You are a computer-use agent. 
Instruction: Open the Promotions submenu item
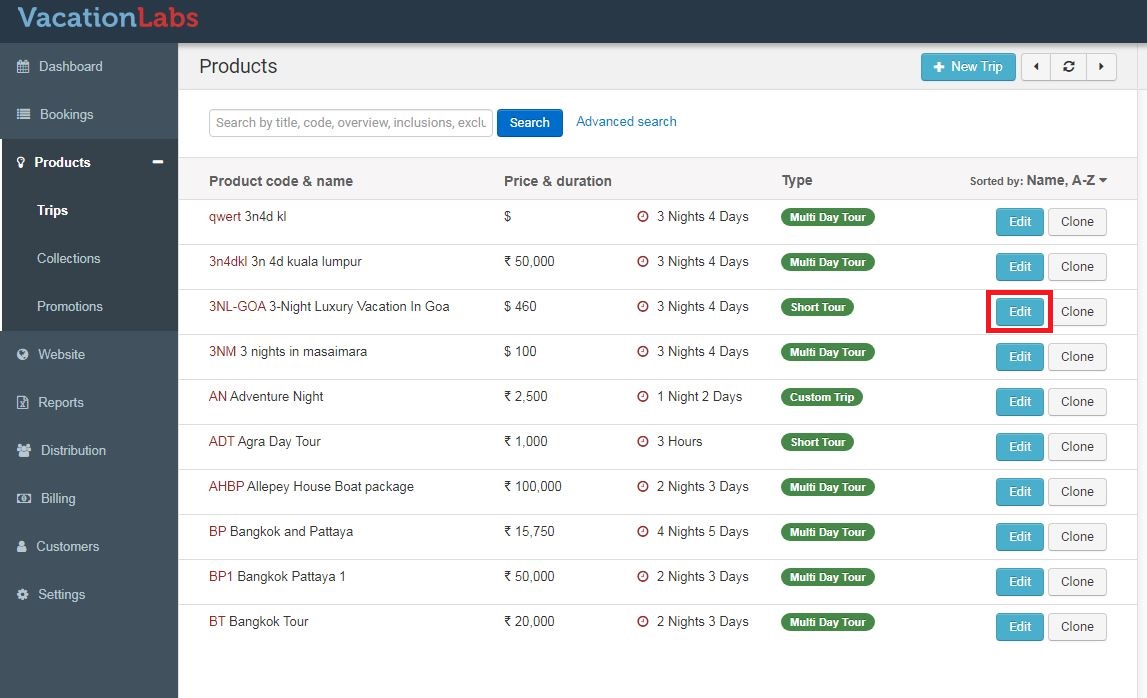(69, 307)
